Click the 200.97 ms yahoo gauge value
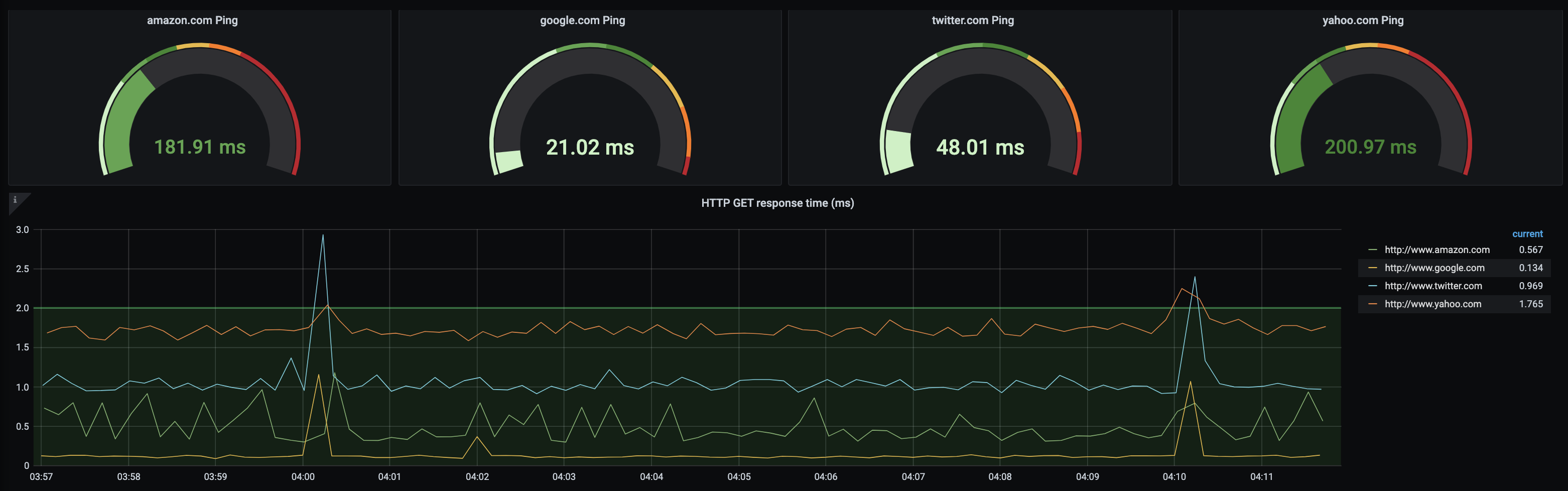Image resolution: width=1568 pixels, height=491 pixels. point(1371,147)
